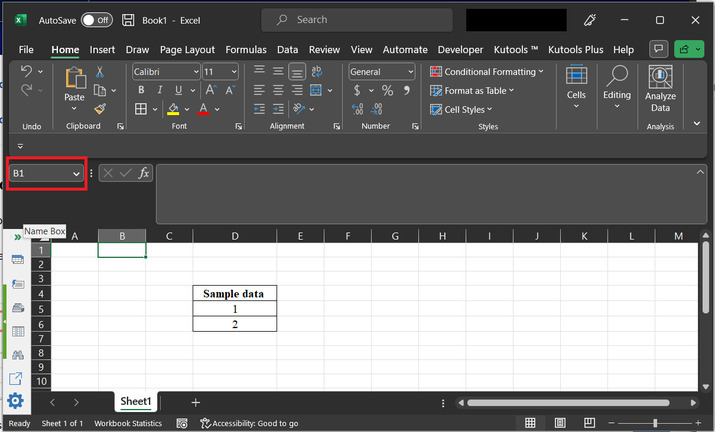Open the Insert tab
This screenshot has width=715, height=432.
[102, 50]
